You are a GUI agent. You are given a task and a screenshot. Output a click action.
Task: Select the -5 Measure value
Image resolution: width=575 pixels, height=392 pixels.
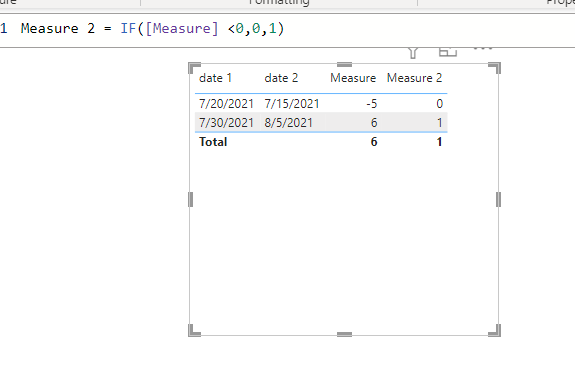(371, 104)
